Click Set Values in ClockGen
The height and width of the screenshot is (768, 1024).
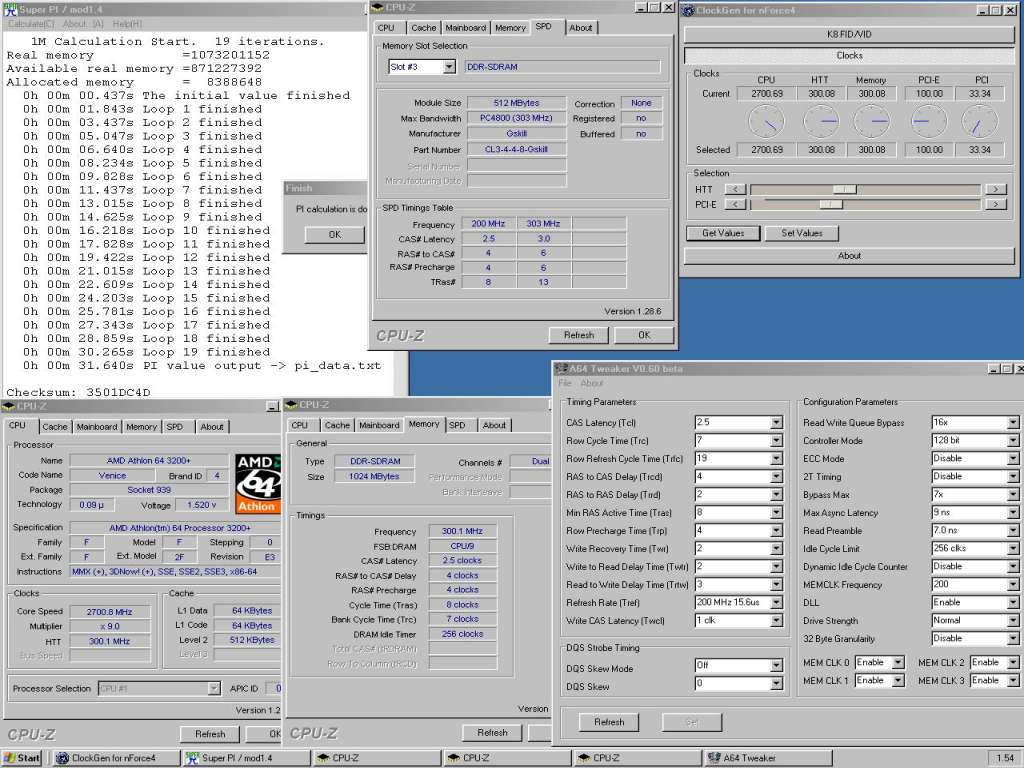[x=802, y=233]
